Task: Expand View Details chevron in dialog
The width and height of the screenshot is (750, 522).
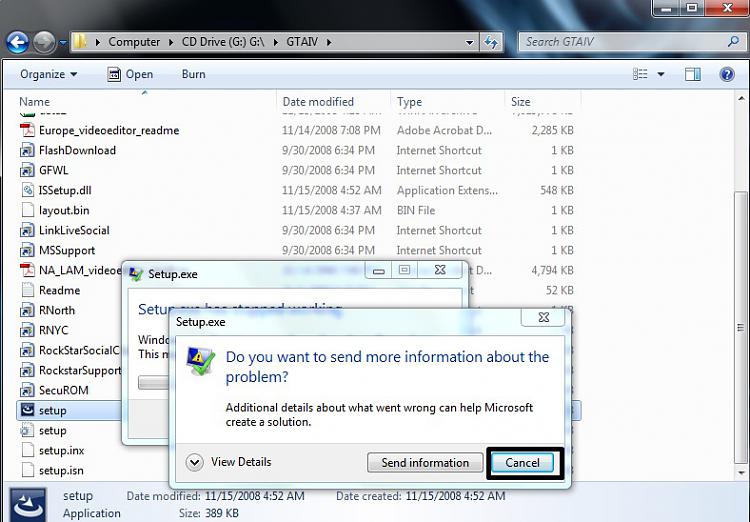Action: coord(195,462)
